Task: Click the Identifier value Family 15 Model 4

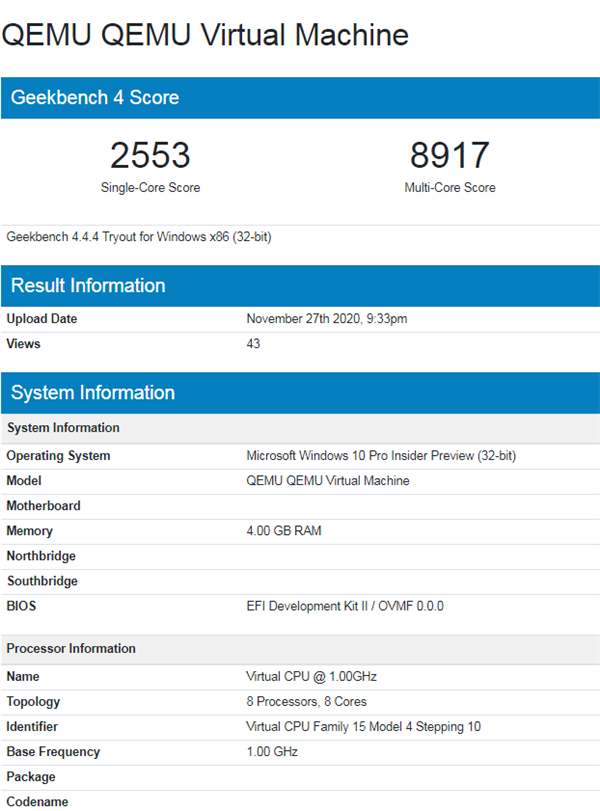Action: click(x=363, y=727)
